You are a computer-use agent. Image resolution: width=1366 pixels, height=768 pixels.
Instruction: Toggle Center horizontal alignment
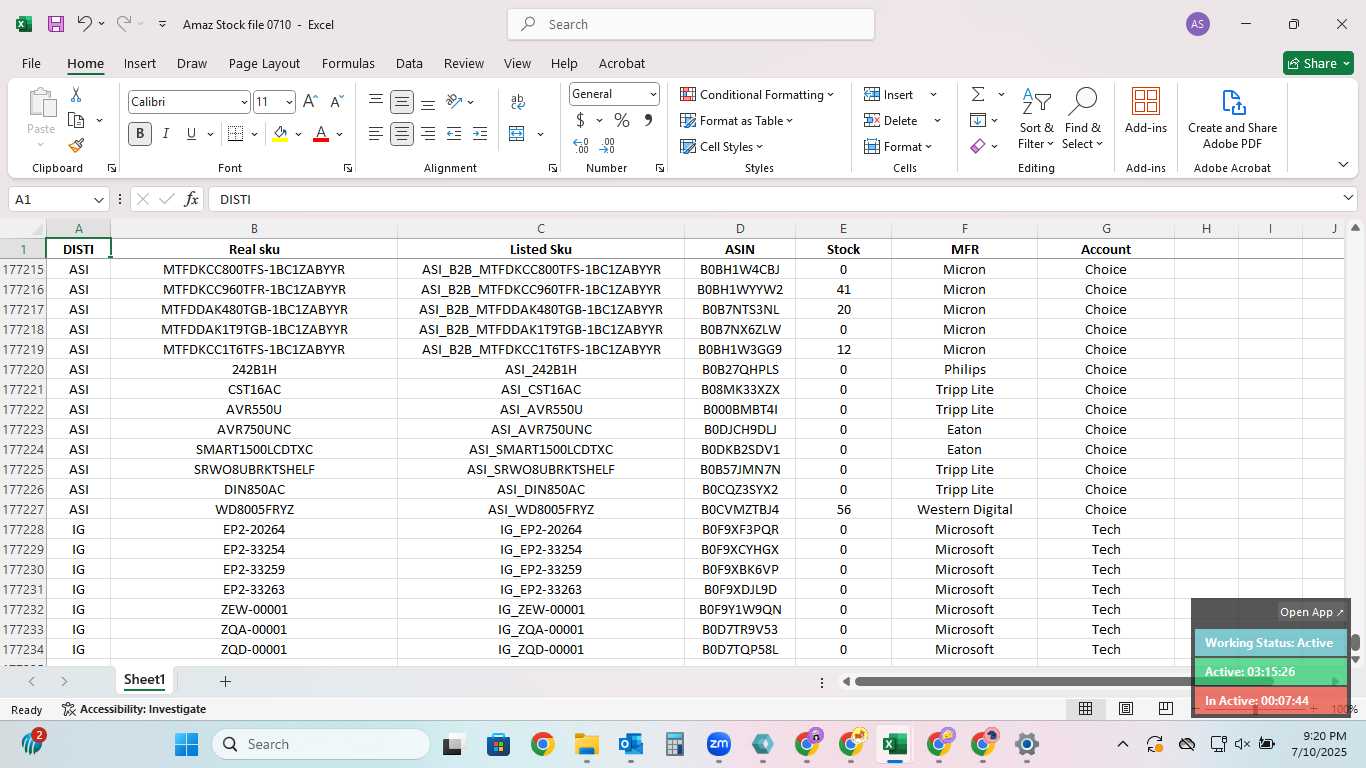coord(402,134)
